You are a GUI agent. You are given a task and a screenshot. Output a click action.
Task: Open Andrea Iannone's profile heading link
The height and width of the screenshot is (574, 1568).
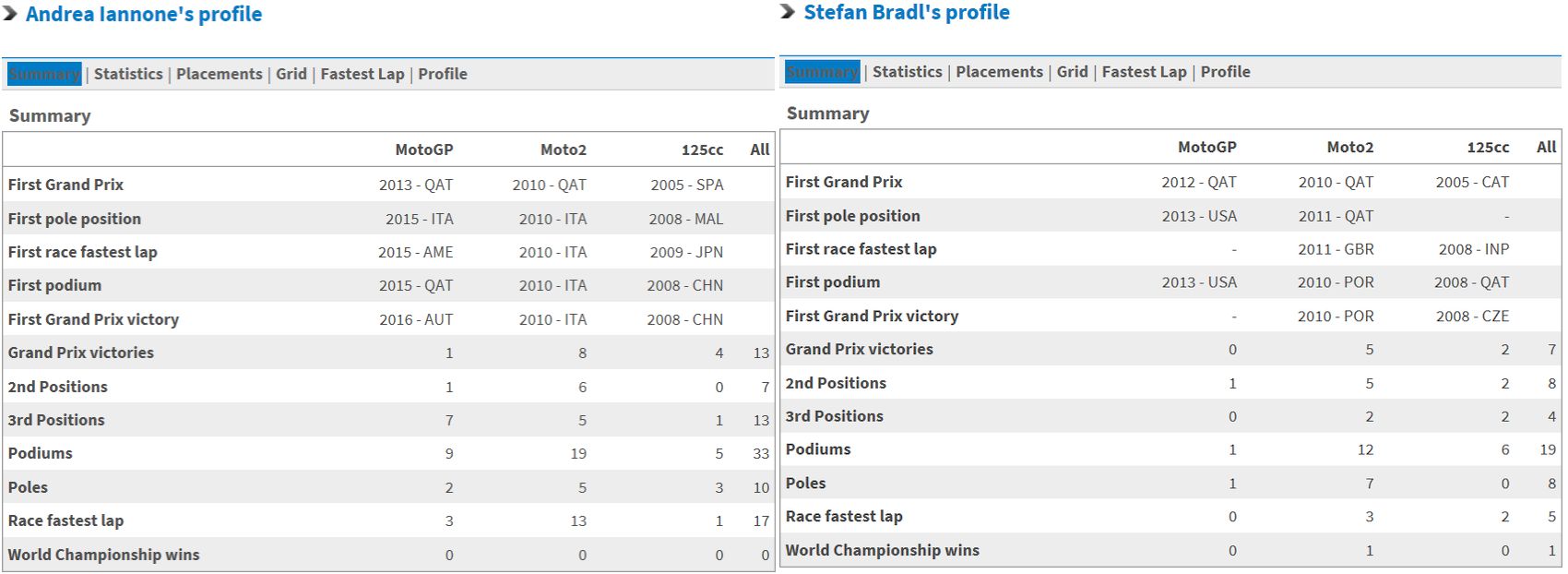point(144,14)
